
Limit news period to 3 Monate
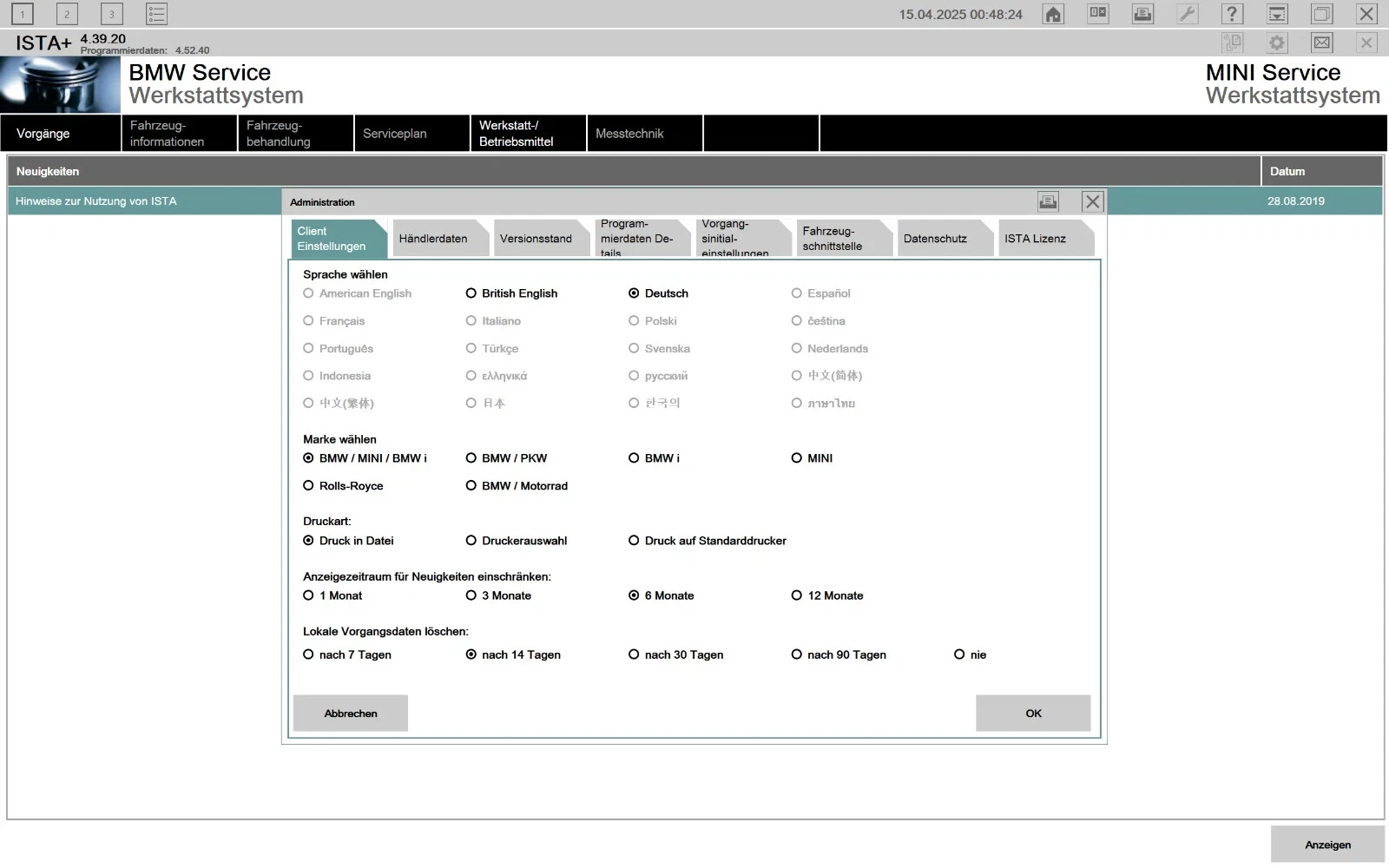[x=498, y=595]
